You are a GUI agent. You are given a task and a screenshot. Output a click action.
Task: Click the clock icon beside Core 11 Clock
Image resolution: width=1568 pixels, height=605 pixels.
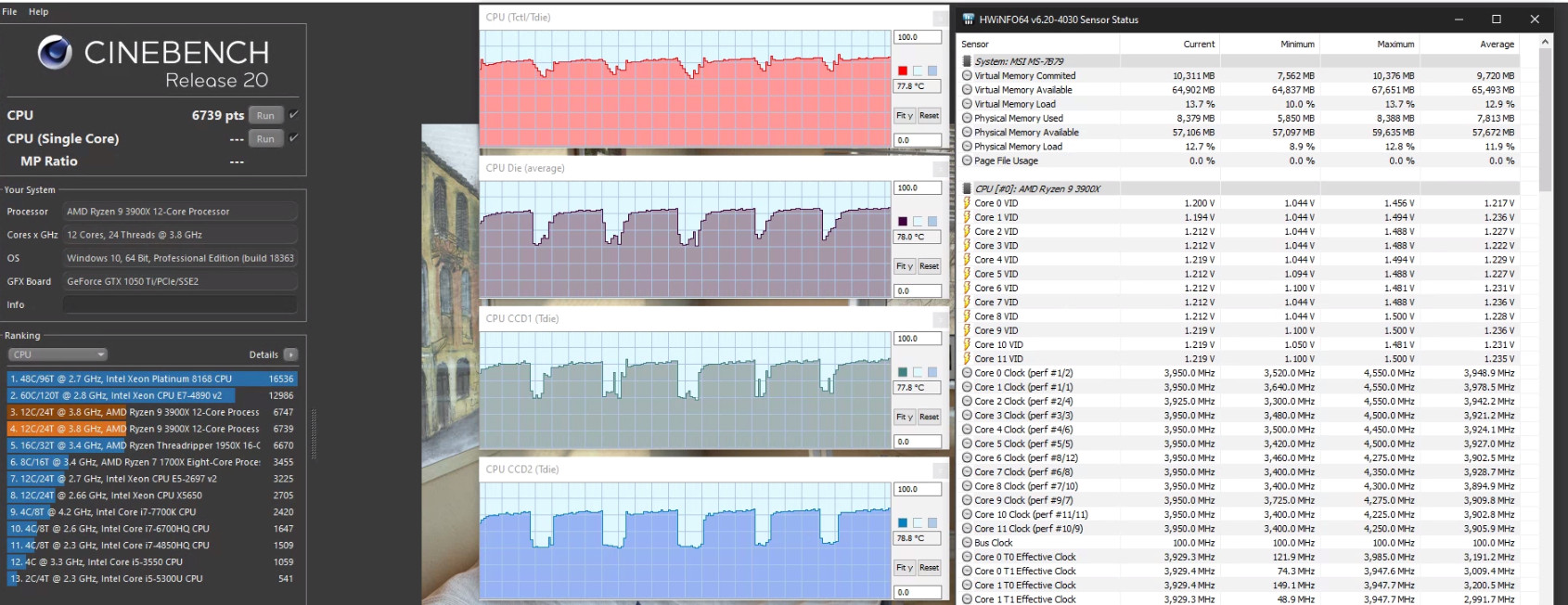967,529
